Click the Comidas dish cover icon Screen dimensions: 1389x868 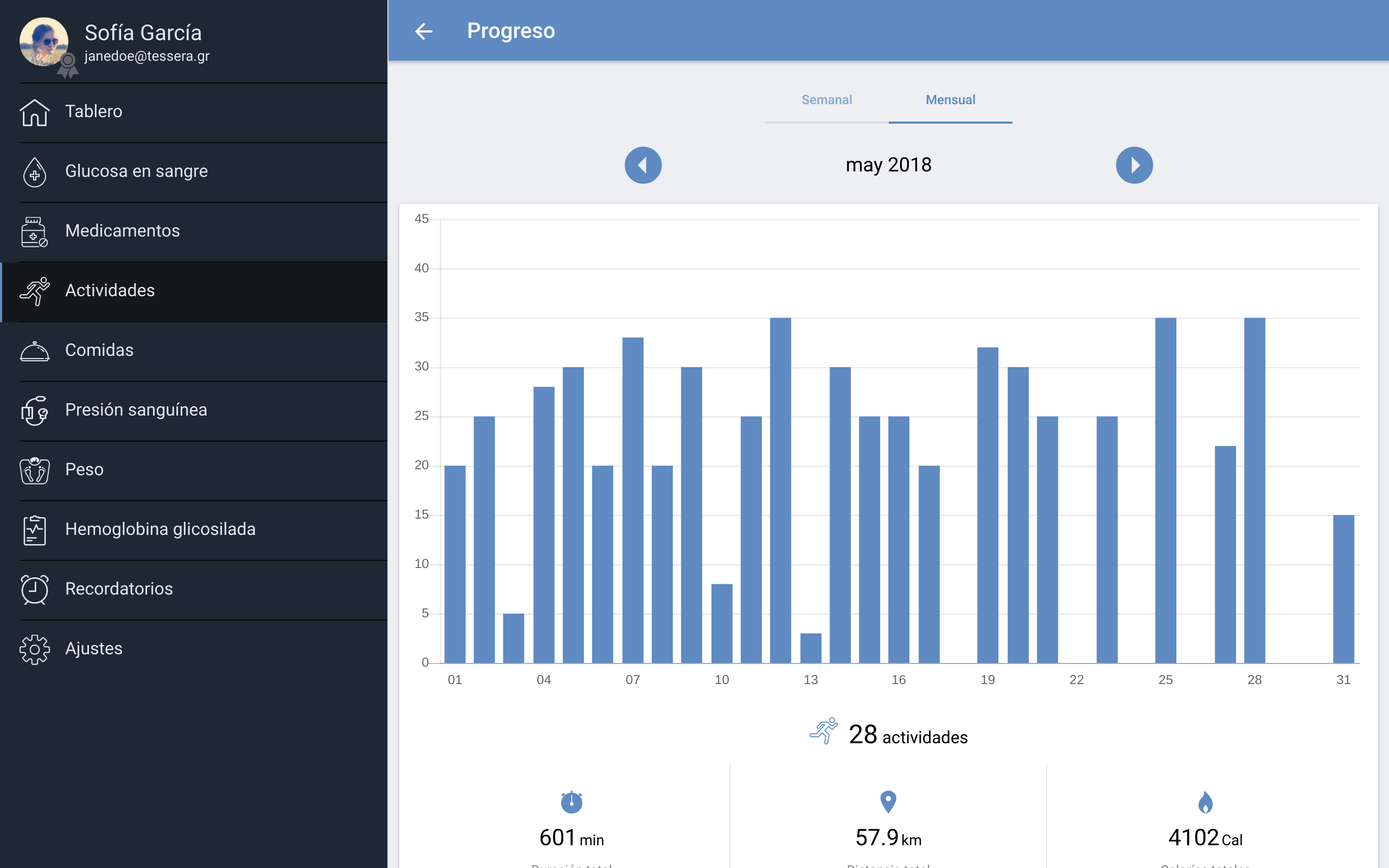(x=34, y=351)
